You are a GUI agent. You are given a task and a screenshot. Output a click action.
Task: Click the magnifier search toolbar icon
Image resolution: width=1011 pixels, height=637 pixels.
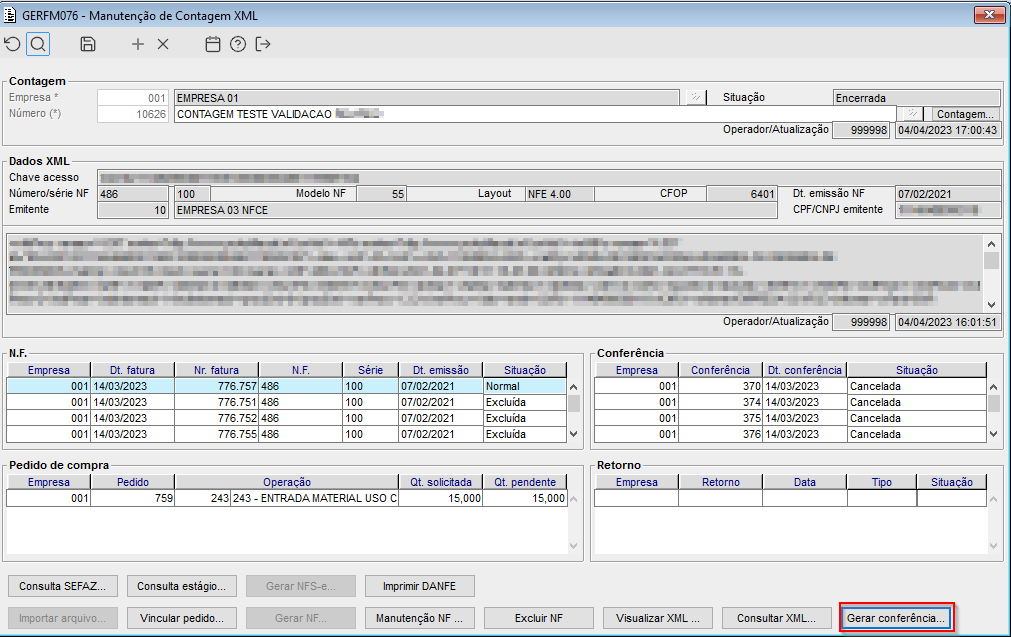(38, 44)
